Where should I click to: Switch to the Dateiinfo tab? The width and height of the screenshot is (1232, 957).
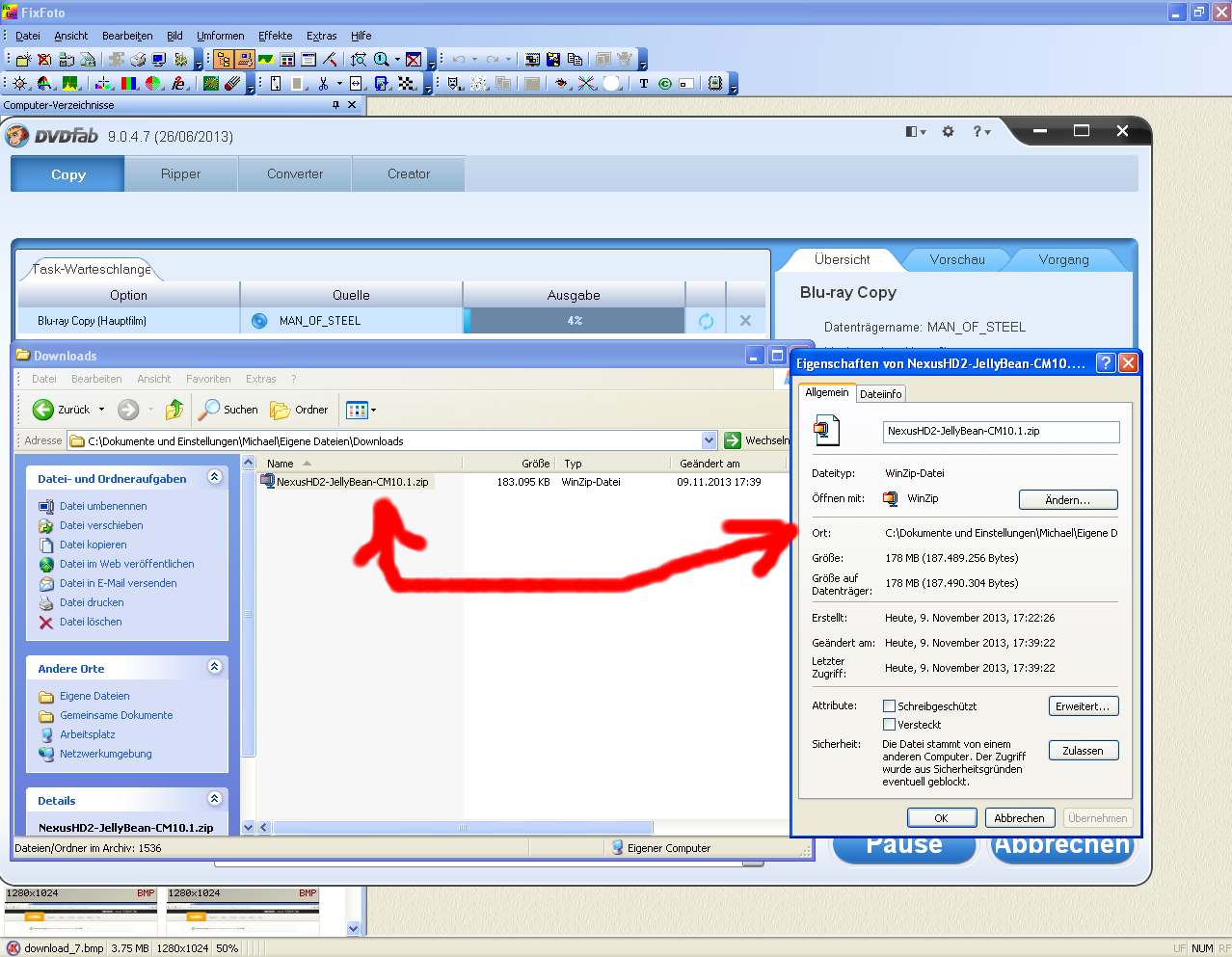tap(880, 394)
